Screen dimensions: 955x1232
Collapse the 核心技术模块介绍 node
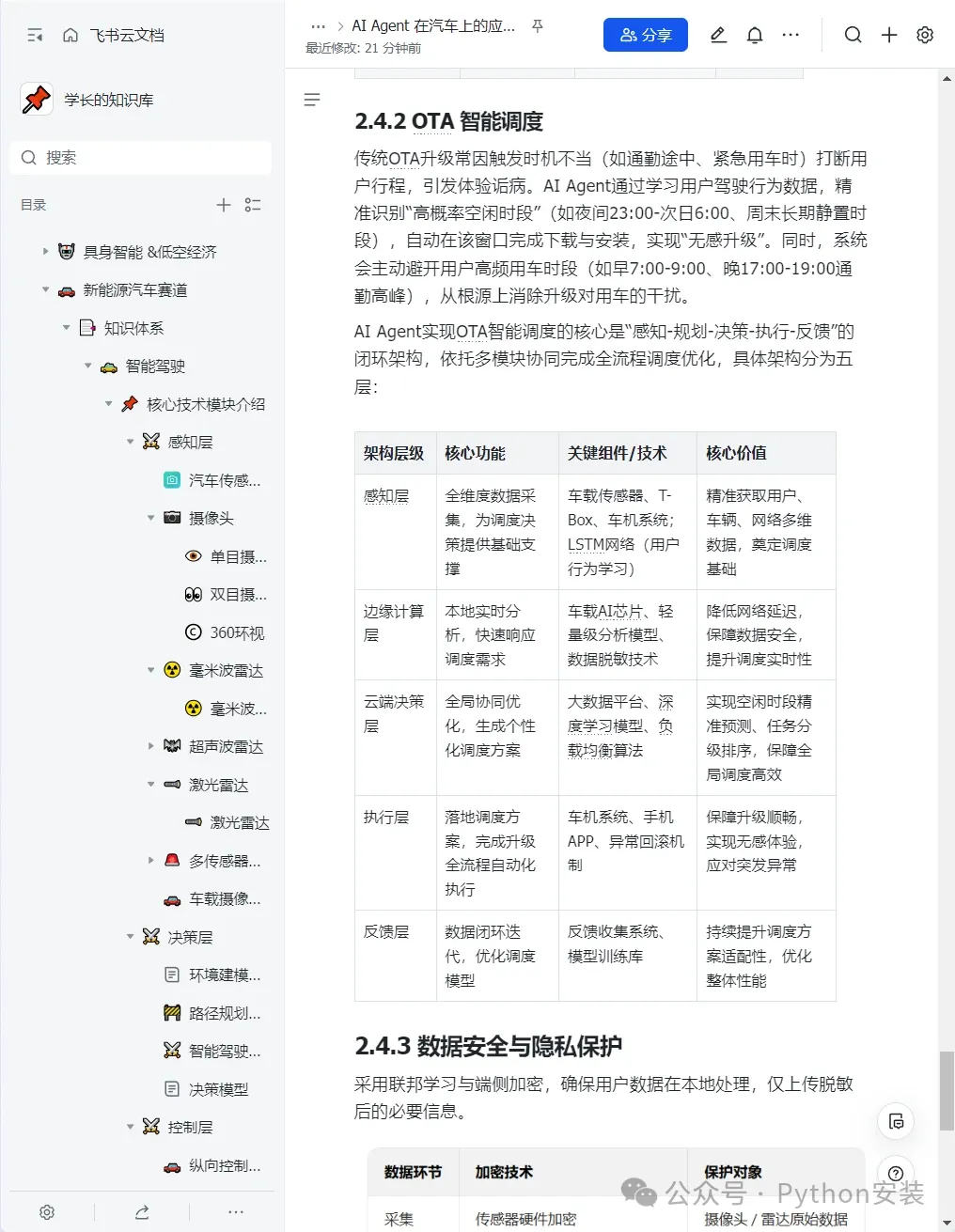point(109,404)
